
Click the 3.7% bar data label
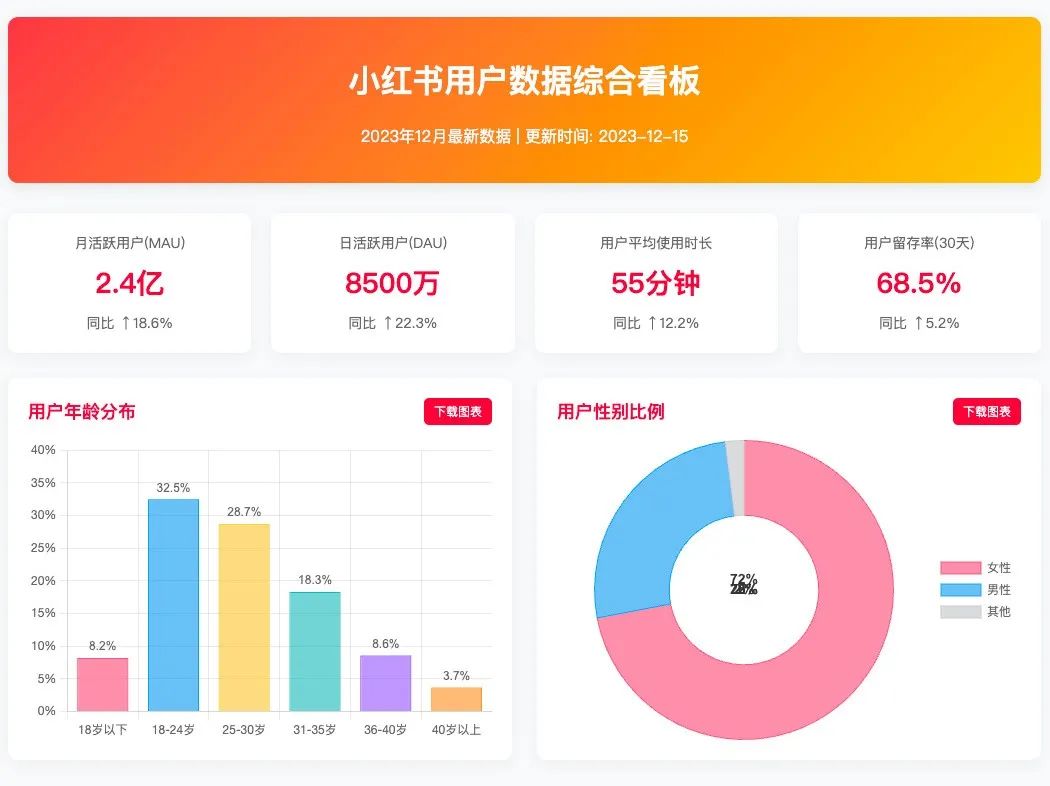coord(456,676)
